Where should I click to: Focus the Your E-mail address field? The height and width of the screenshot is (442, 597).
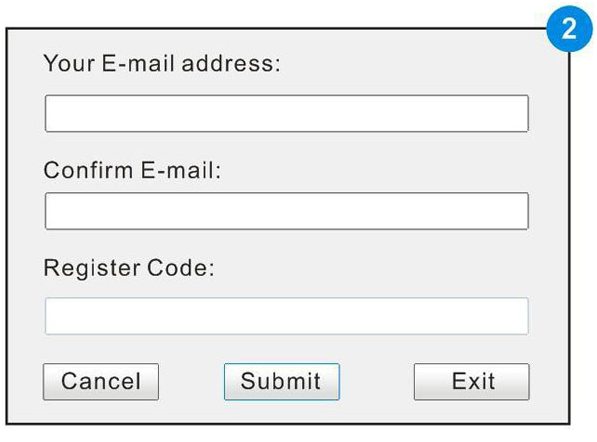pyautogui.click(x=287, y=113)
